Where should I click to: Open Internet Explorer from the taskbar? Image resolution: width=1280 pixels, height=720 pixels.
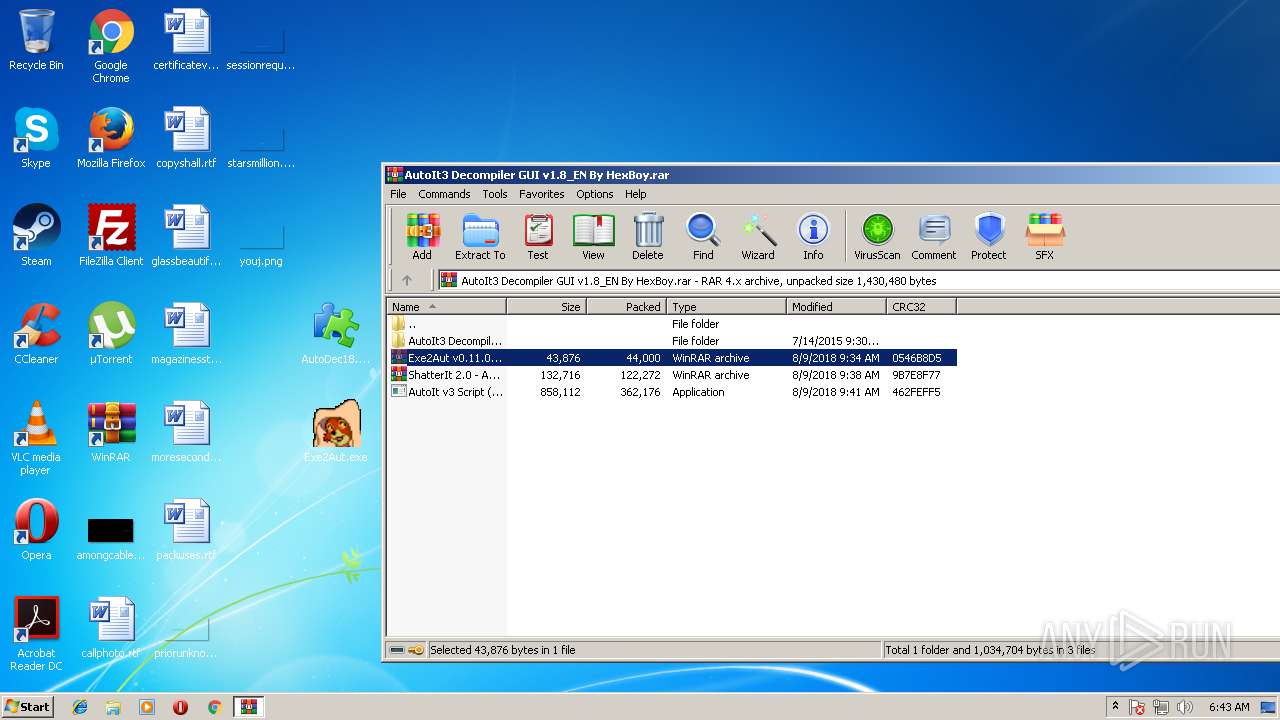(x=80, y=707)
